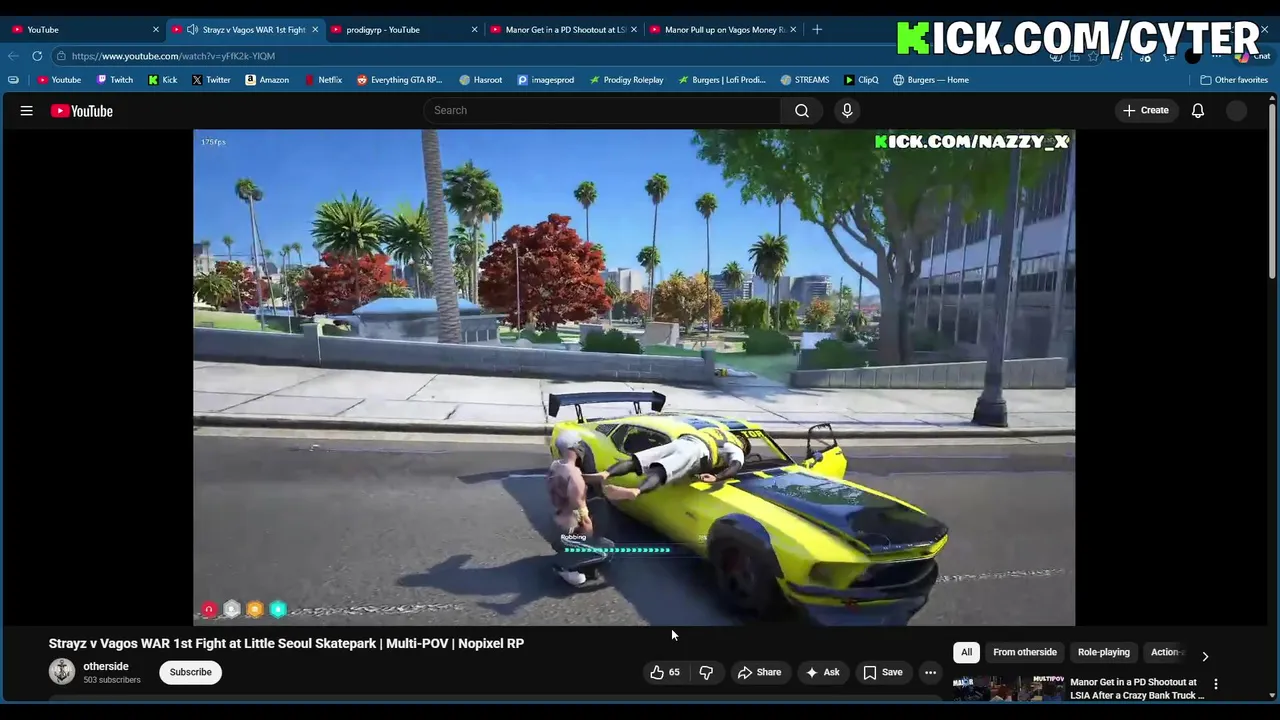Screen dimensions: 1280x720
Task: Save the video to a playlist
Action: tap(883, 672)
